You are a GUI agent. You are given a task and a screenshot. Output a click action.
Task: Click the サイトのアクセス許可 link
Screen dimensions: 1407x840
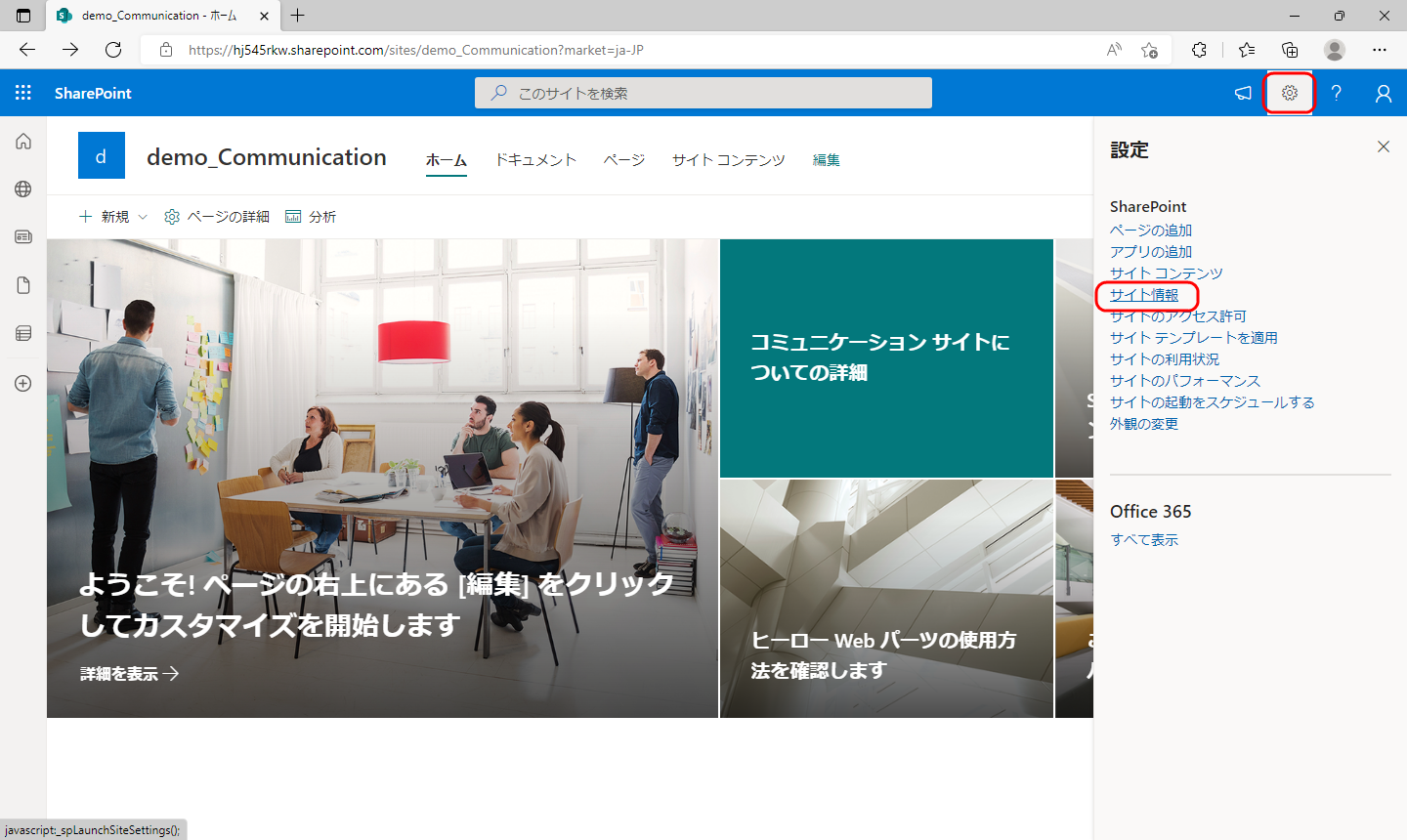pos(1178,316)
